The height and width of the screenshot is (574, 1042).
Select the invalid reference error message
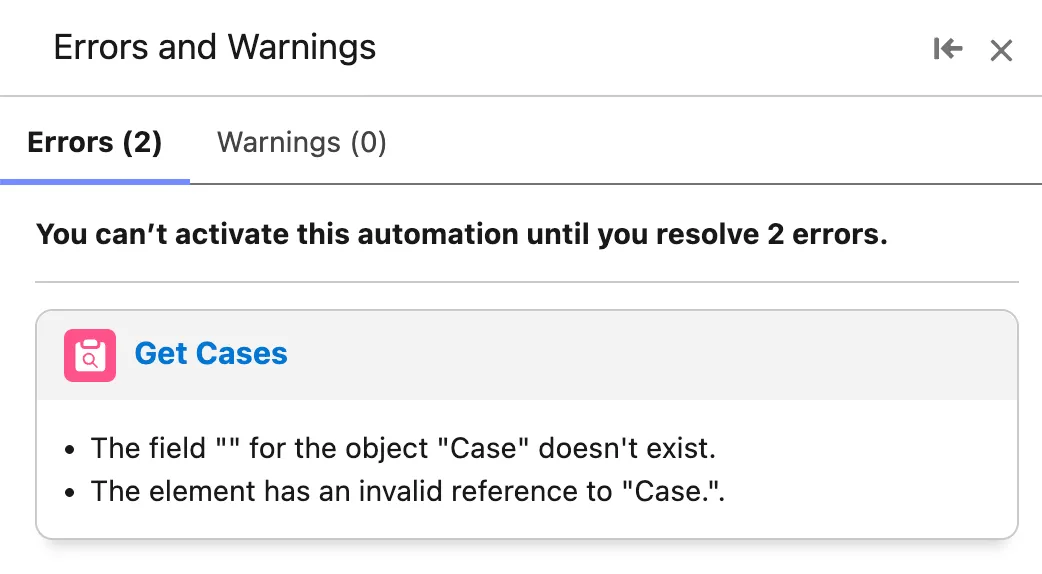point(407,491)
